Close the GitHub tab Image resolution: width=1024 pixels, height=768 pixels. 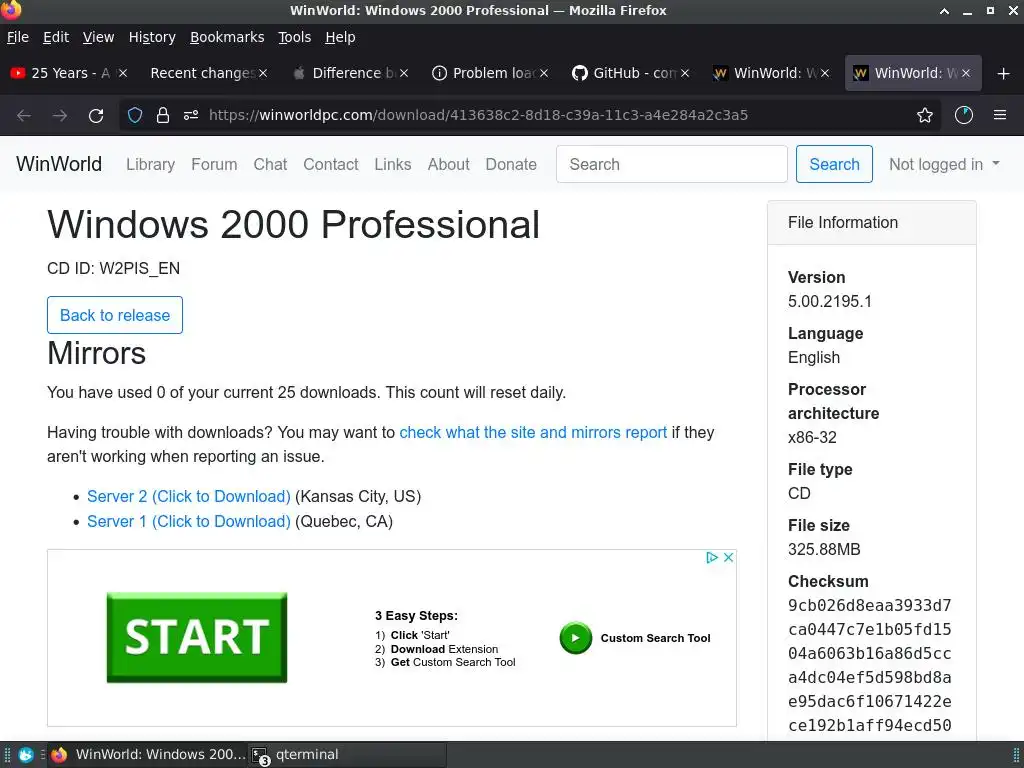pyautogui.click(x=684, y=73)
